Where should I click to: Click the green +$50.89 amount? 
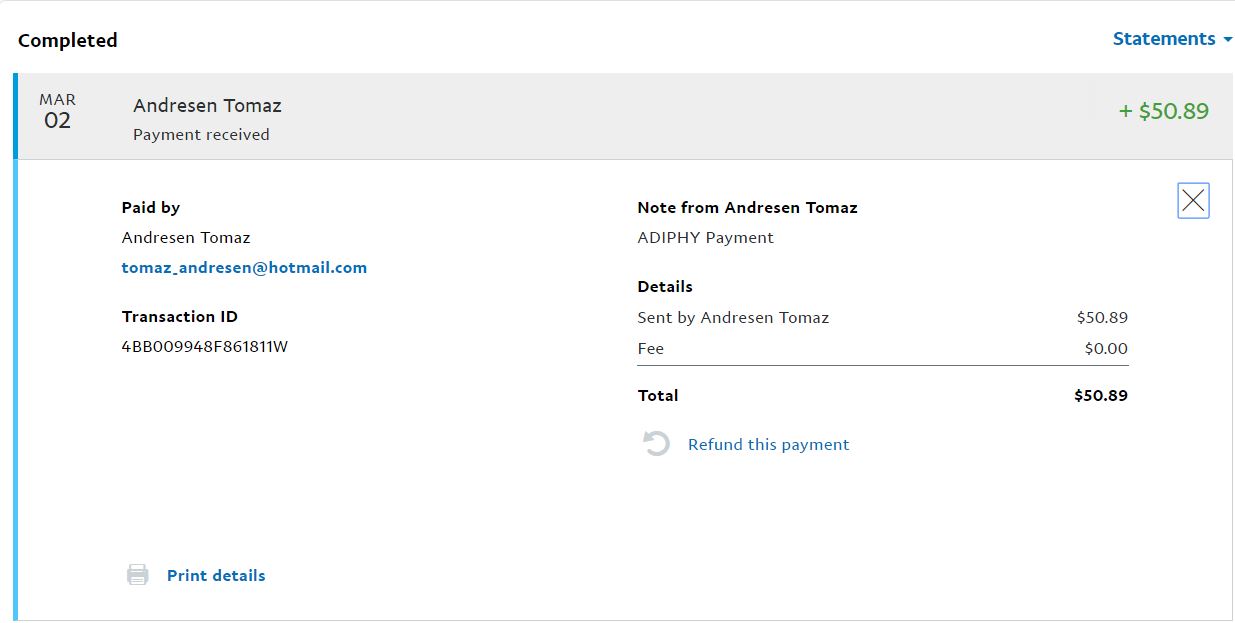click(1163, 111)
